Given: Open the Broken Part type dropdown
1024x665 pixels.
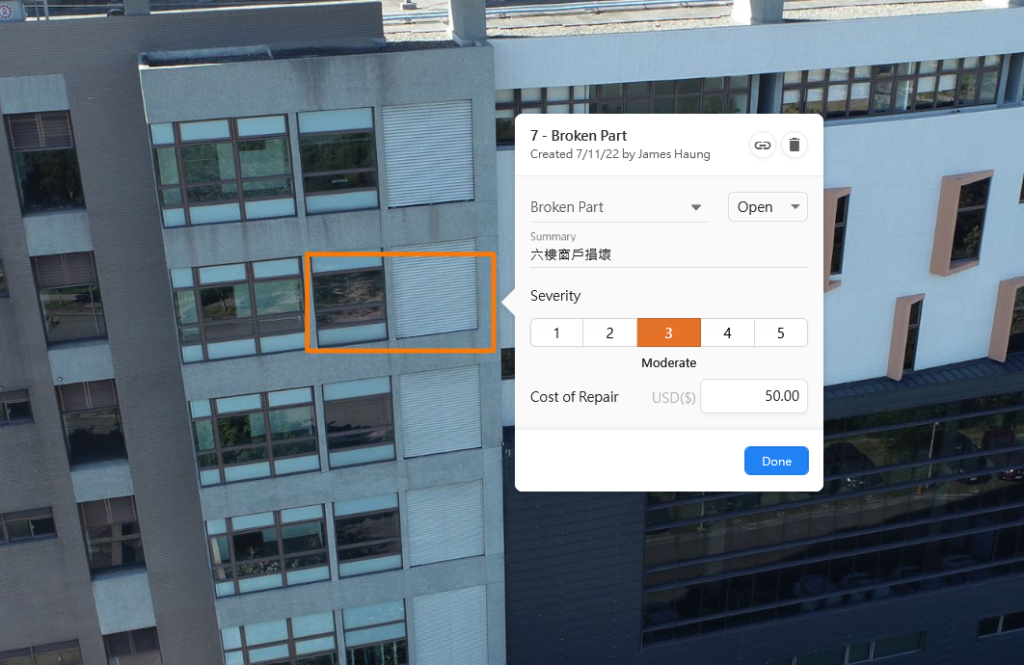Looking at the screenshot, I should click(619, 207).
